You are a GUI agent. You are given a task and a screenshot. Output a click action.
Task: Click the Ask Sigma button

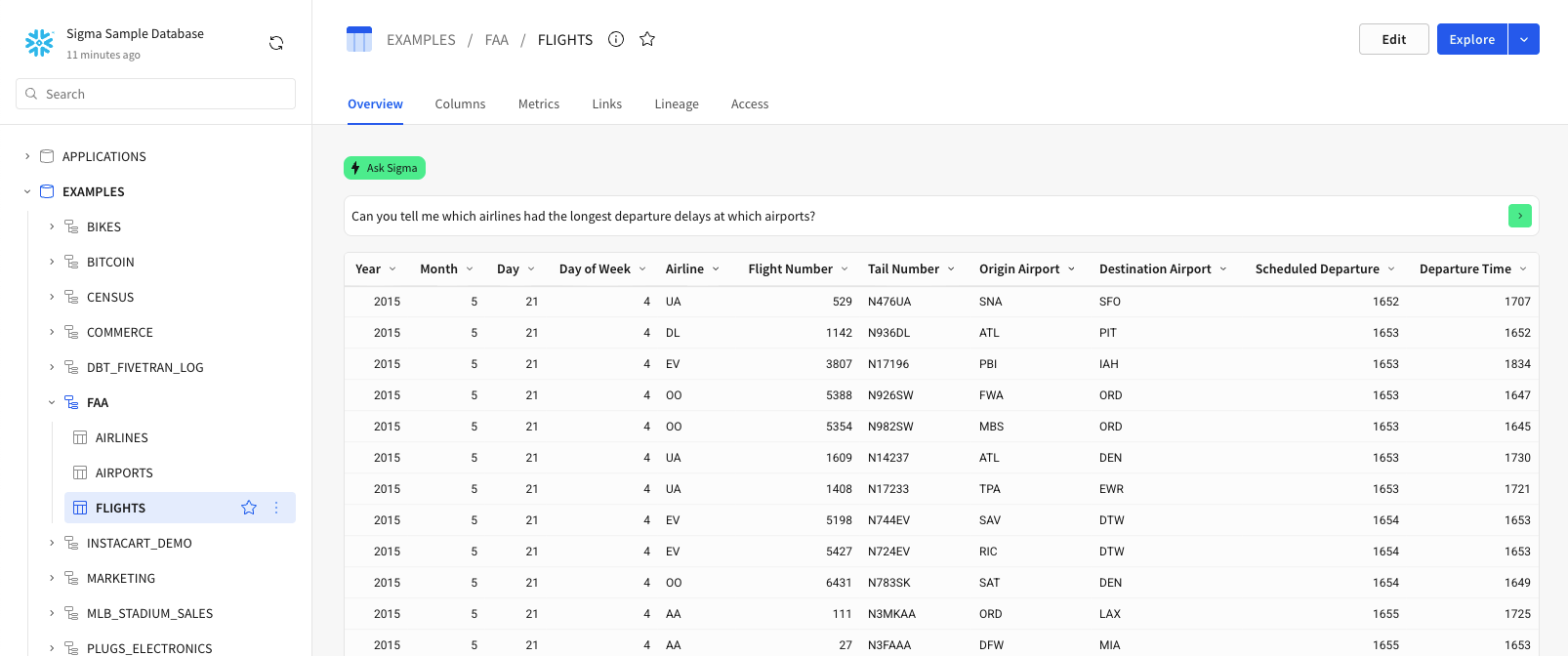click(x=385, y=168)
